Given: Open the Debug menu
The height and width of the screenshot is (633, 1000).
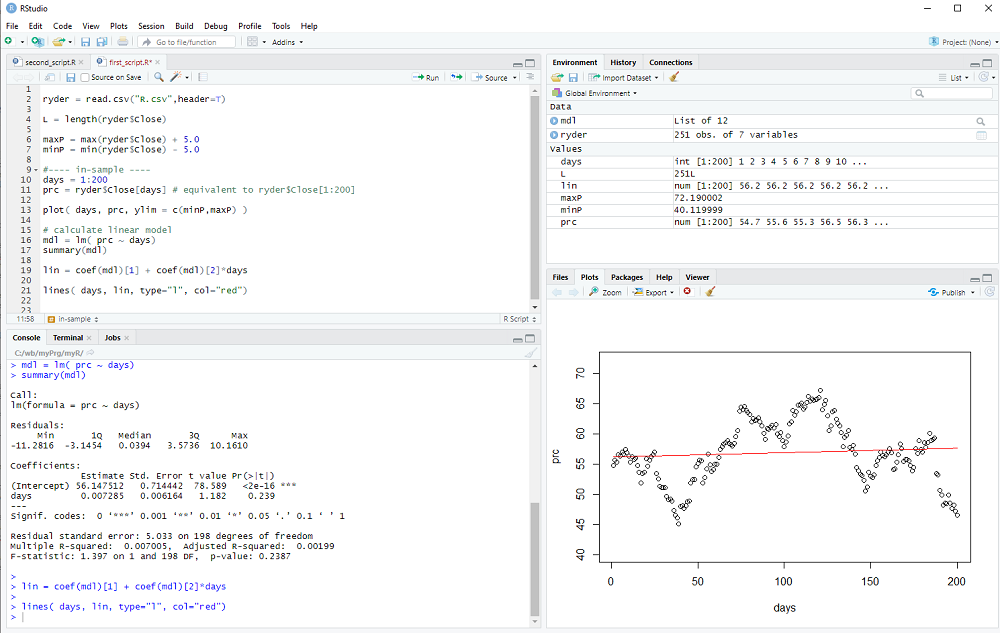Looking at the screenshot, I should (216, 26).
